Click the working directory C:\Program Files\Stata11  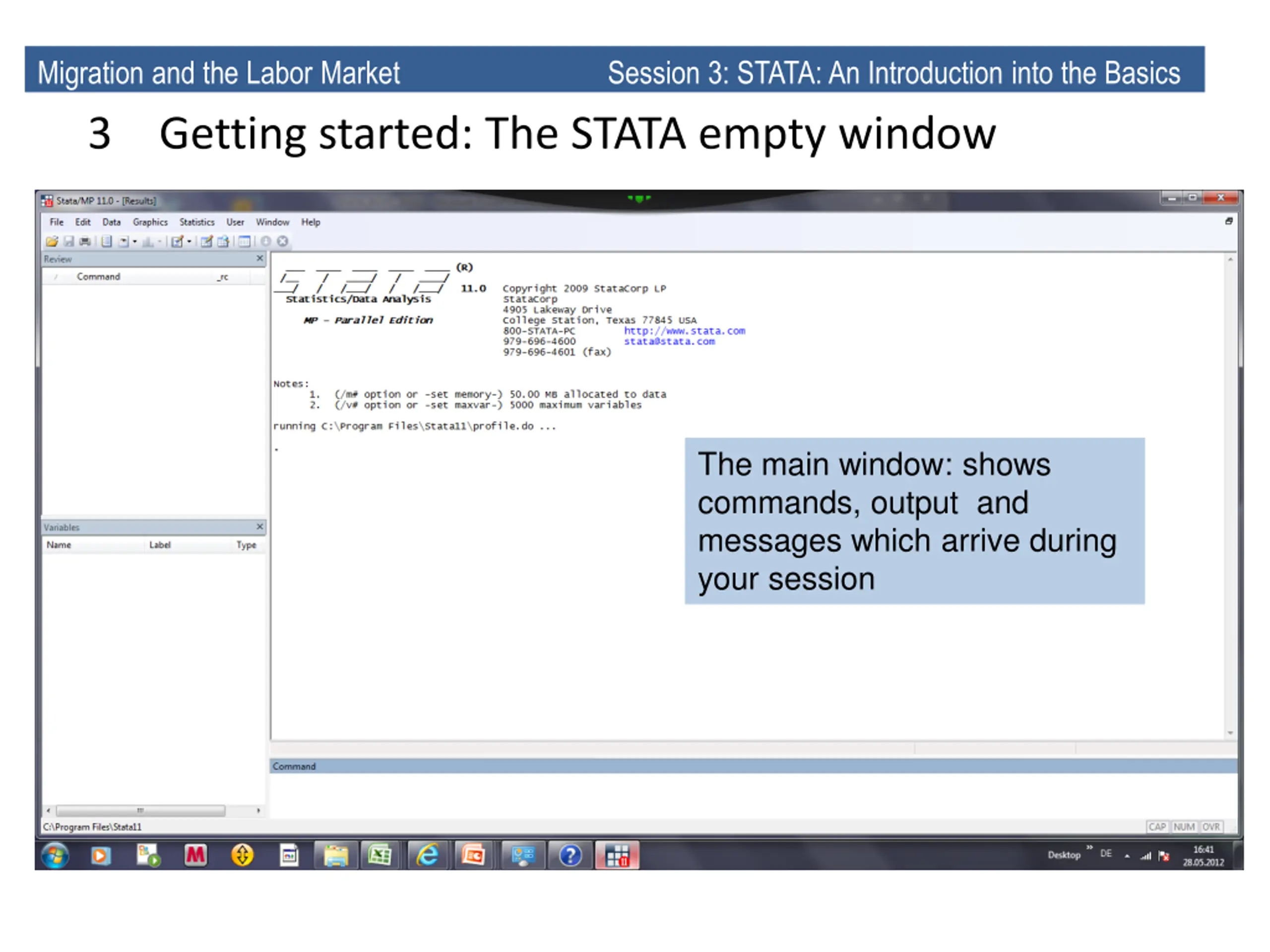tap(92, 827)
